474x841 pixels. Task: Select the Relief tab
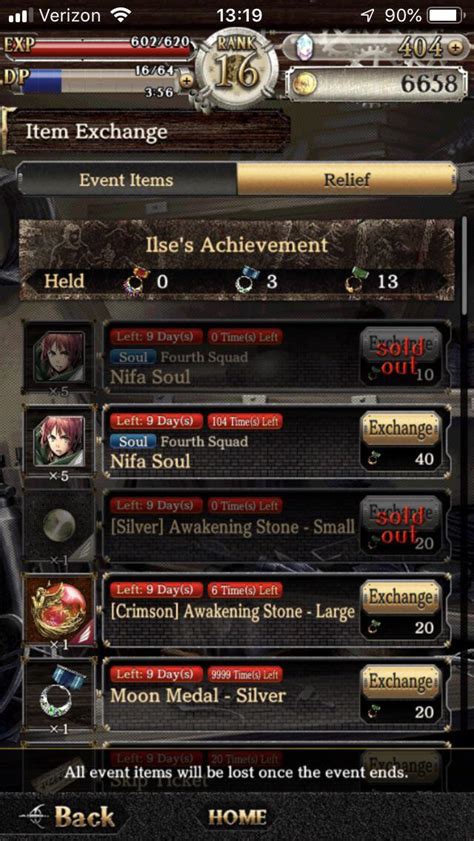346,179
